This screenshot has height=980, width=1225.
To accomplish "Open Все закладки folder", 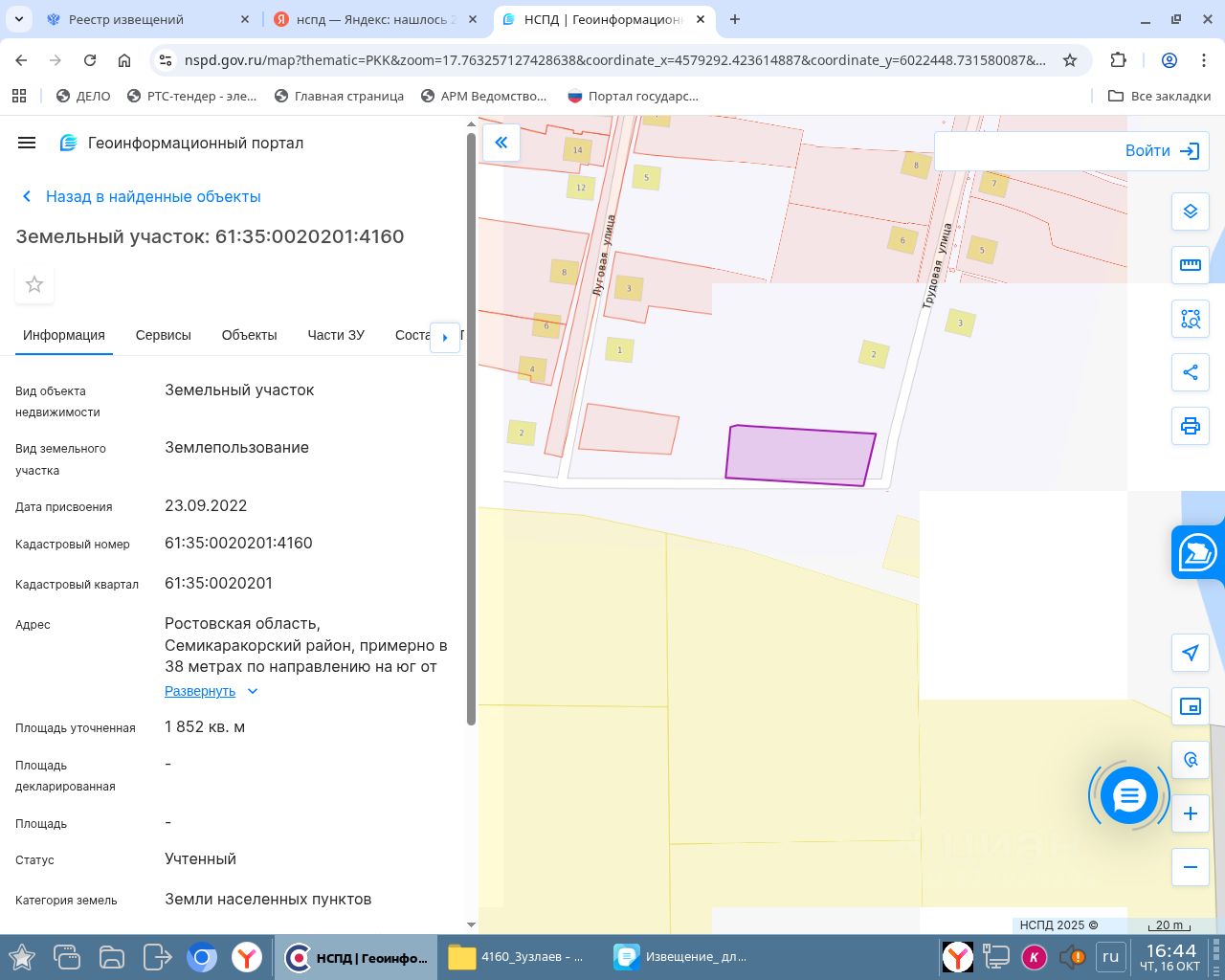I will (1159, 96).
